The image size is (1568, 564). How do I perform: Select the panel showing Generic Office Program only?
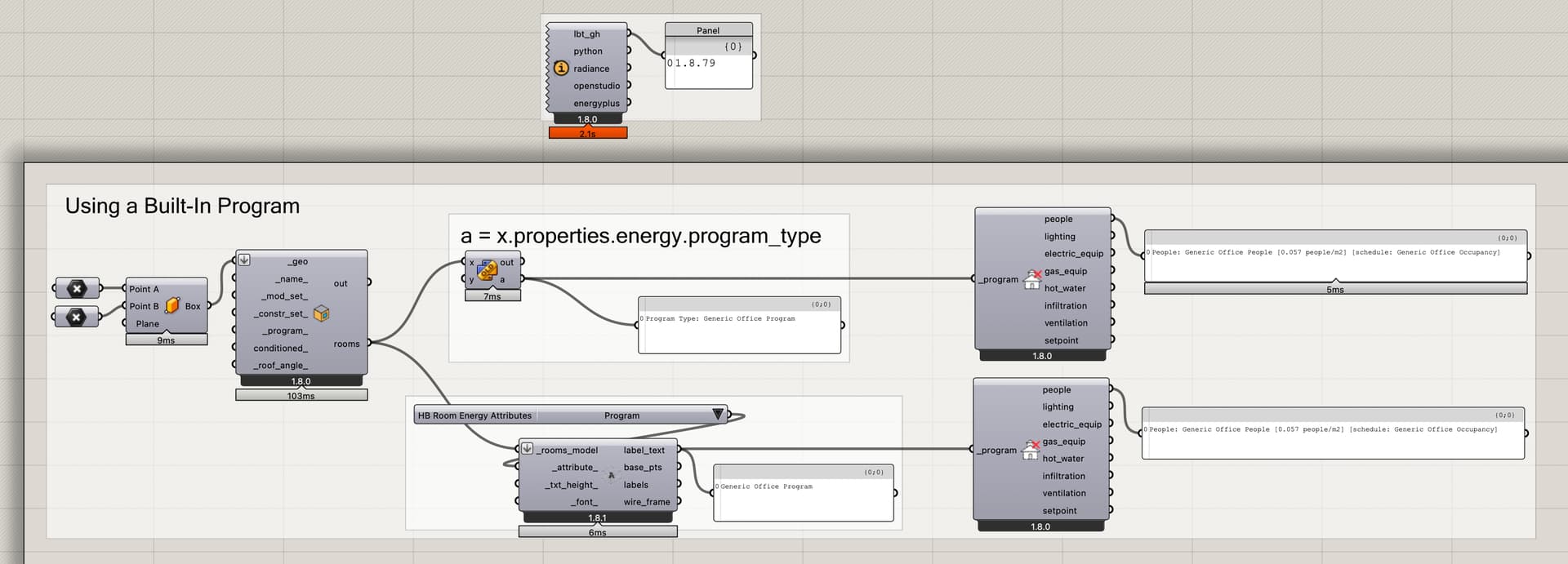click(804, 493)
